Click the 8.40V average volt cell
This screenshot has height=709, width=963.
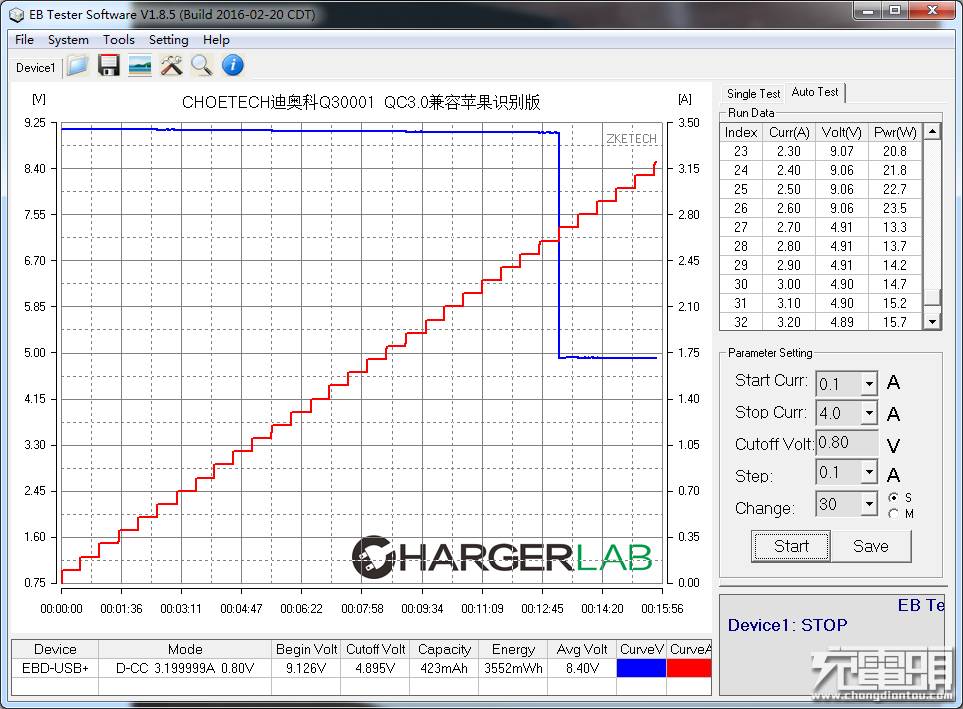click(582, 668)
